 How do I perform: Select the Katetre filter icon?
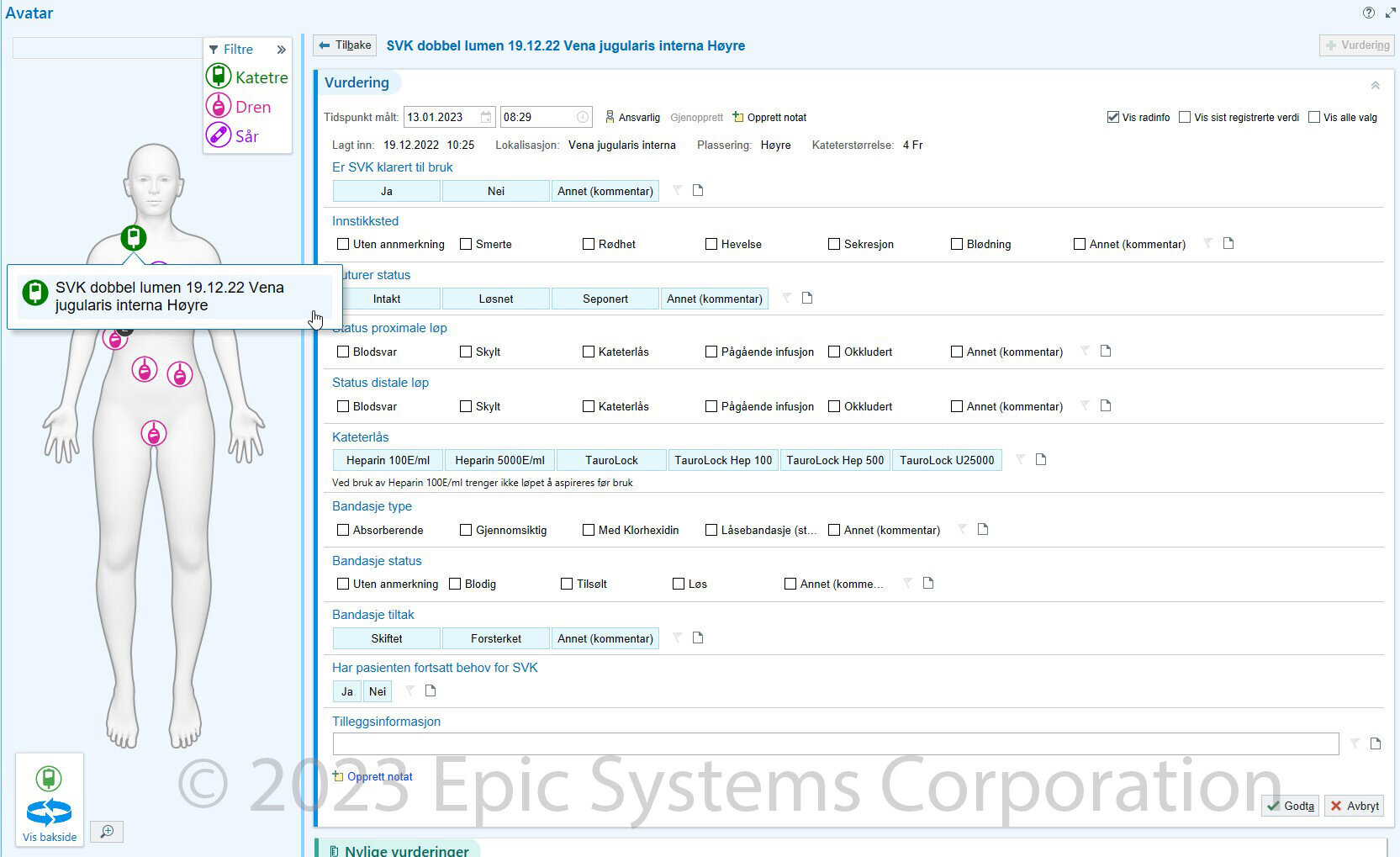pos(219,77)
